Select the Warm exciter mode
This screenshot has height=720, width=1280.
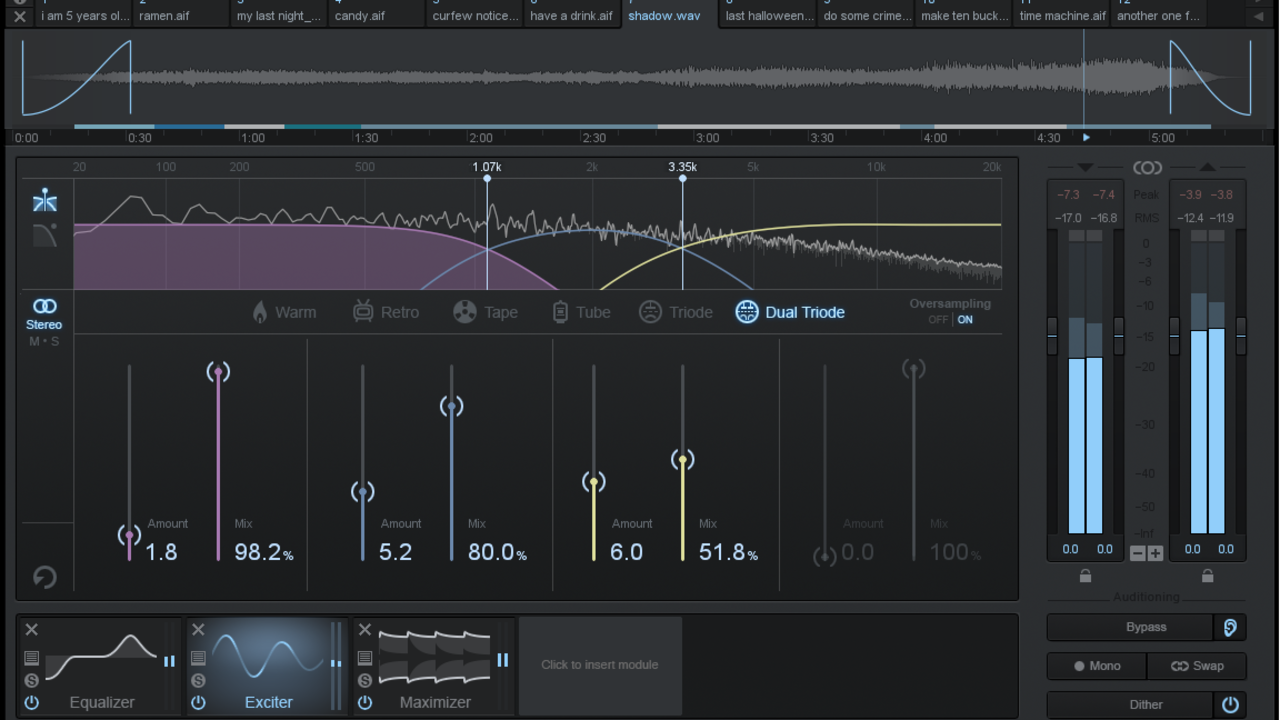[x=284, y=312]
